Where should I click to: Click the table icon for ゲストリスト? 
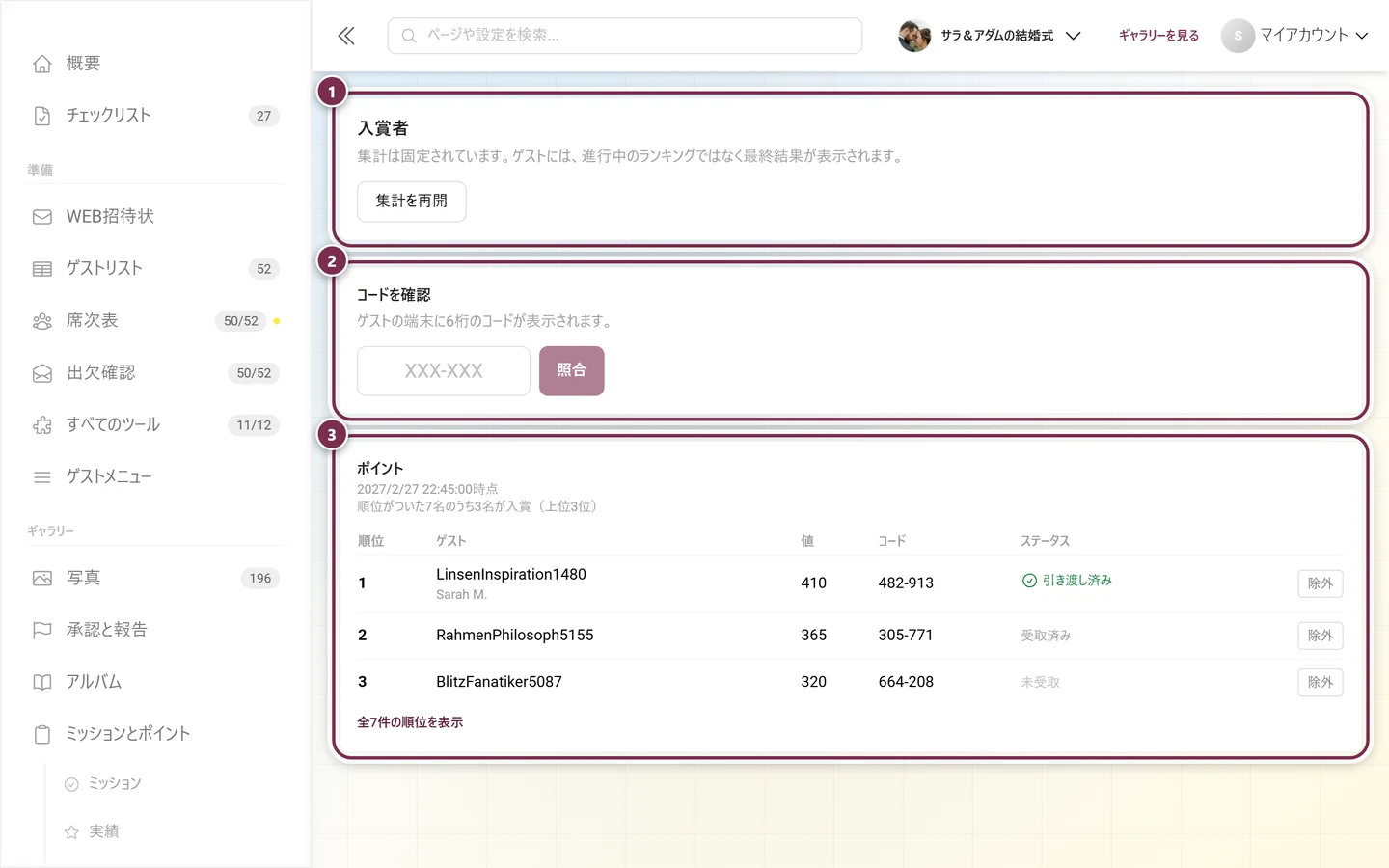[x=42, y=269]
